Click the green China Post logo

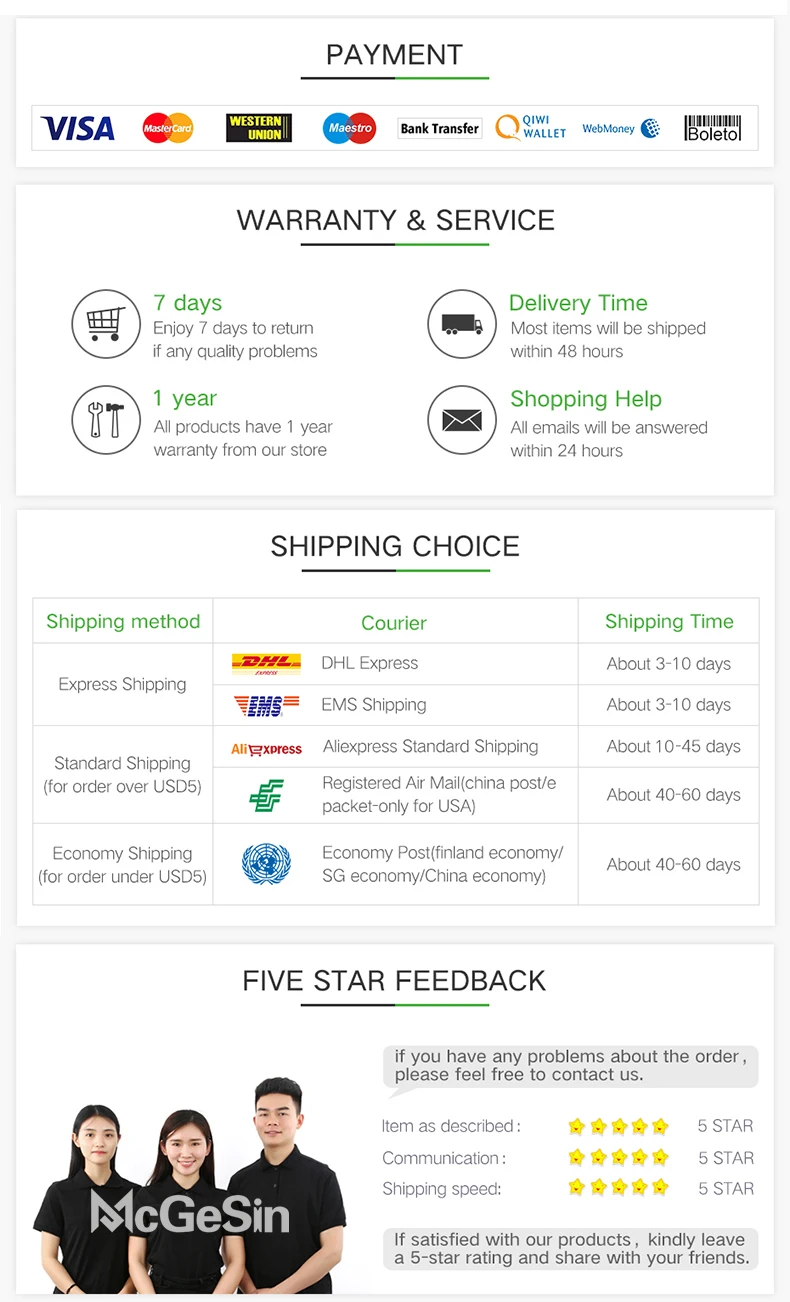click(266, 795)
